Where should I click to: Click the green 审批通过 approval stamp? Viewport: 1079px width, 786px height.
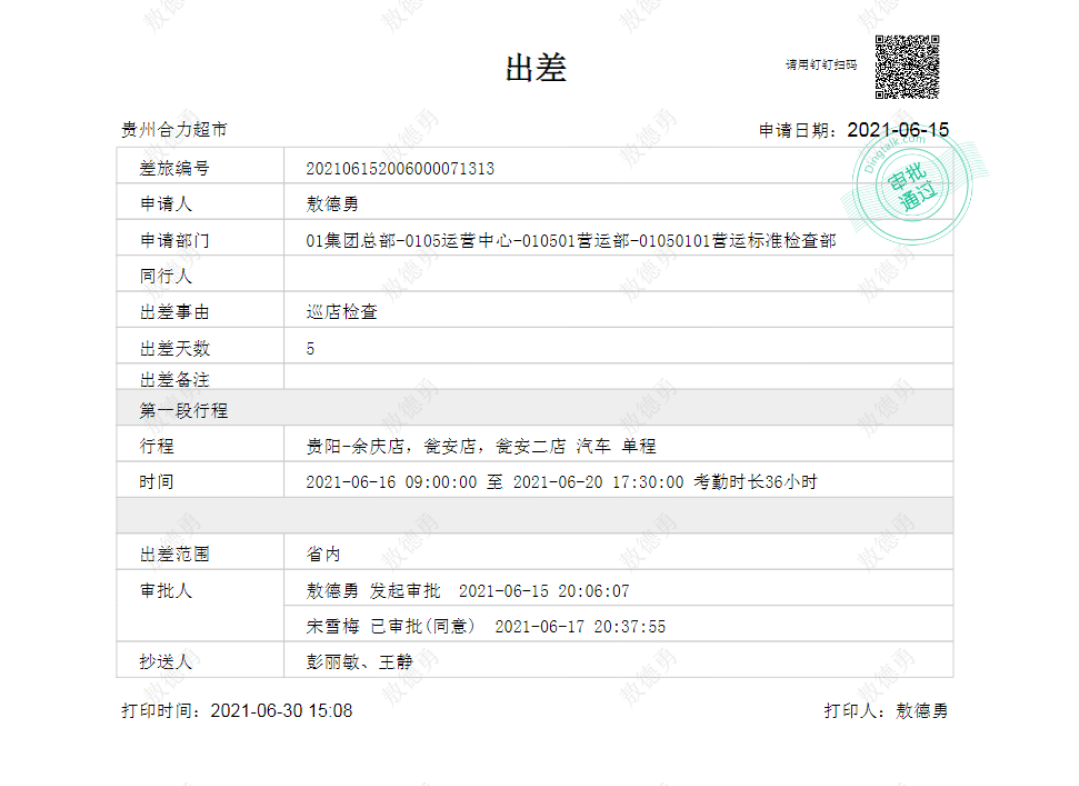pos(909,185)
